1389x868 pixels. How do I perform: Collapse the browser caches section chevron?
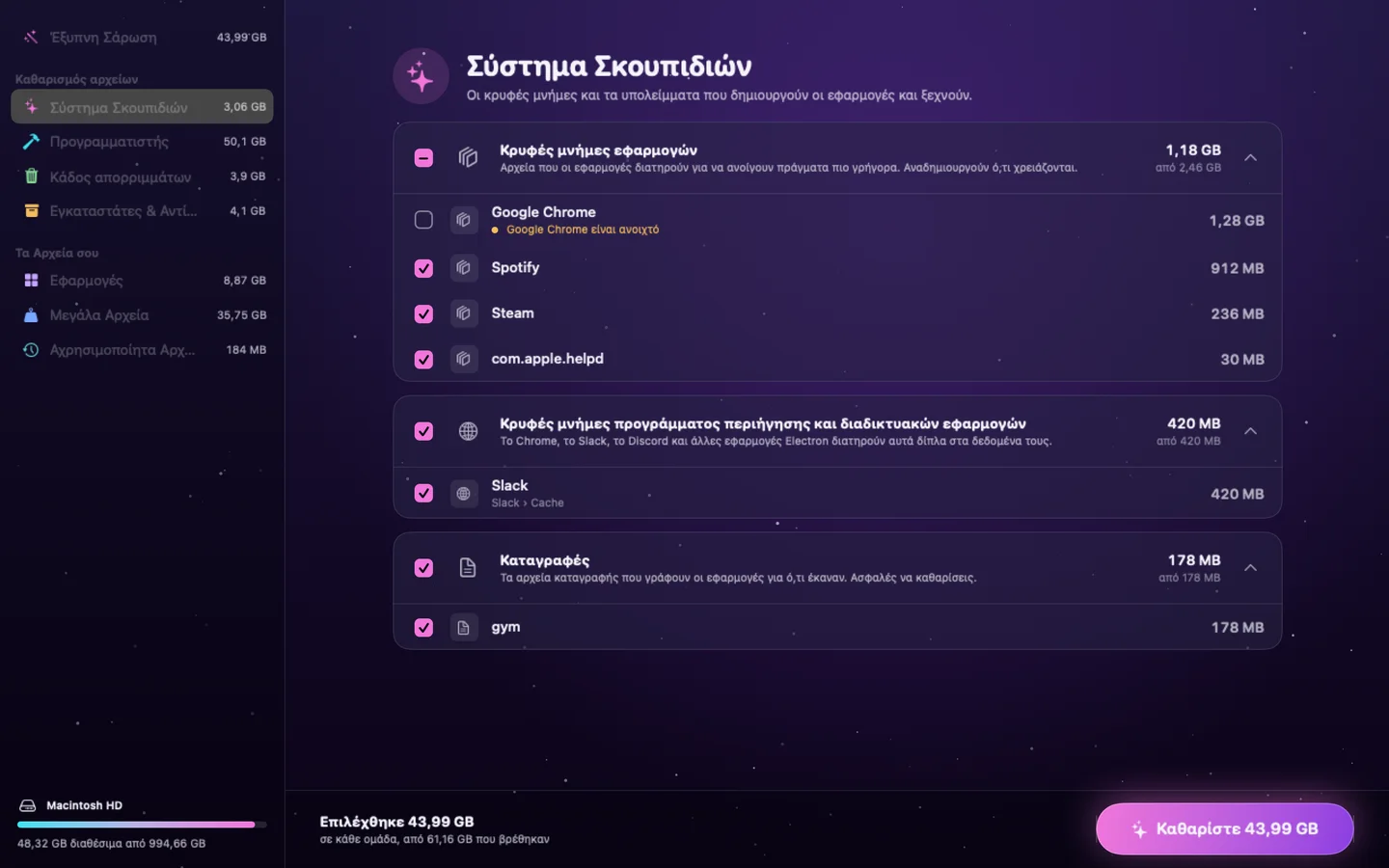tap(1250, 431)
